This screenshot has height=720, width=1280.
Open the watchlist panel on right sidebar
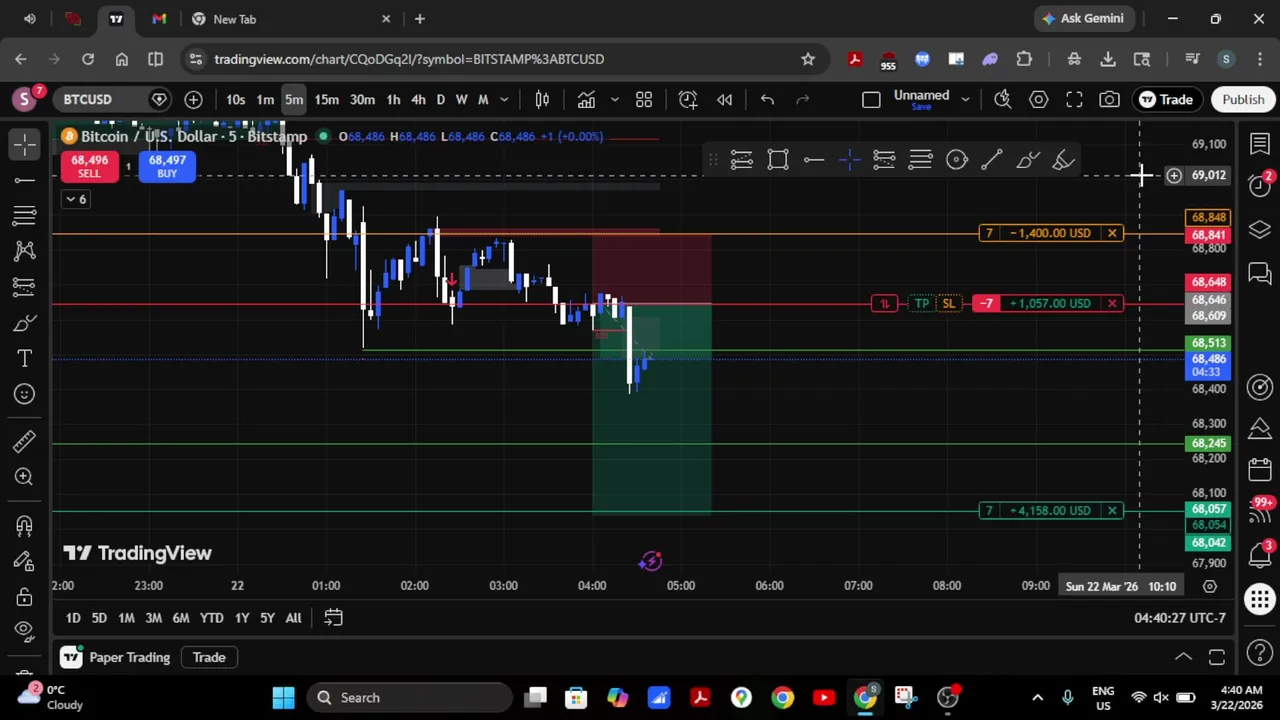click(x=1260, y=145)
